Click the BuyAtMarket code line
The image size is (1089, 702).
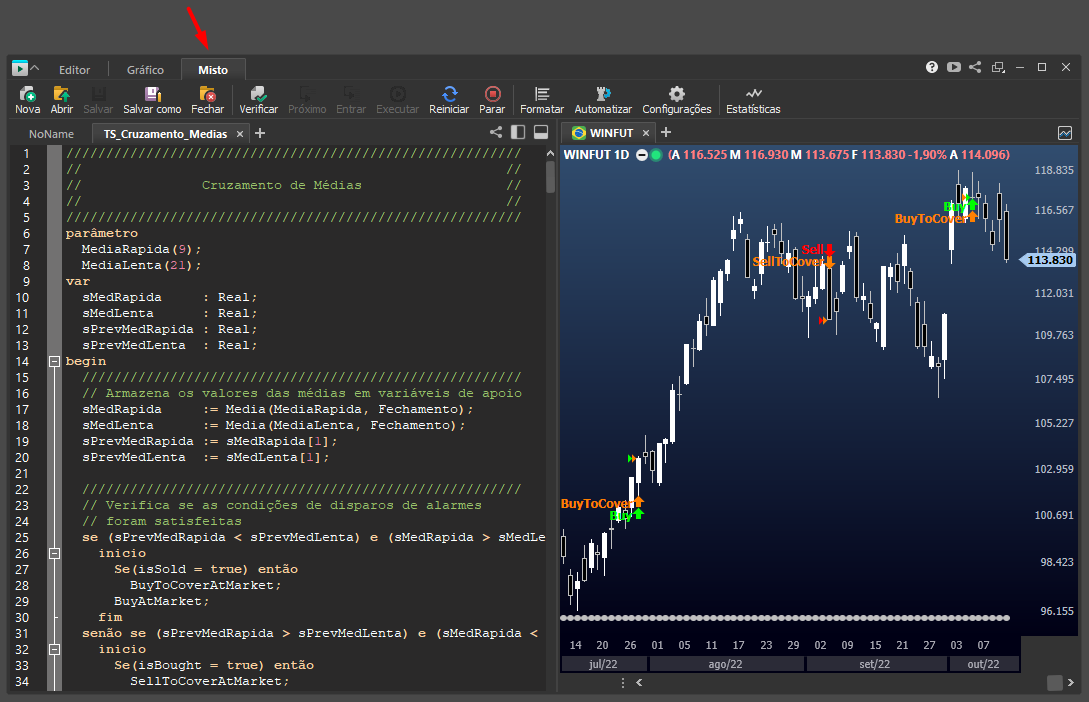[161, 601]
